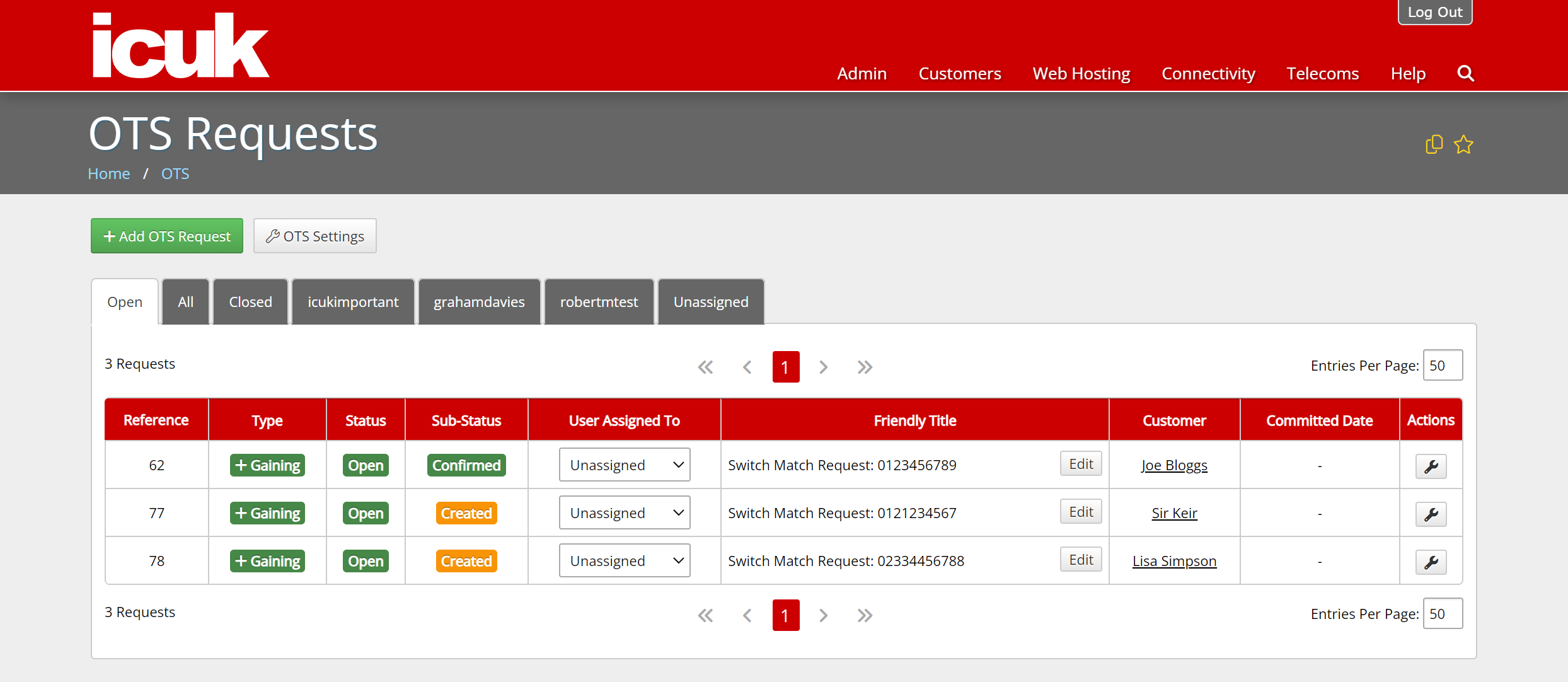Open the Admin menu
This screenshot has width=1568, height=682.
[862, 74]
